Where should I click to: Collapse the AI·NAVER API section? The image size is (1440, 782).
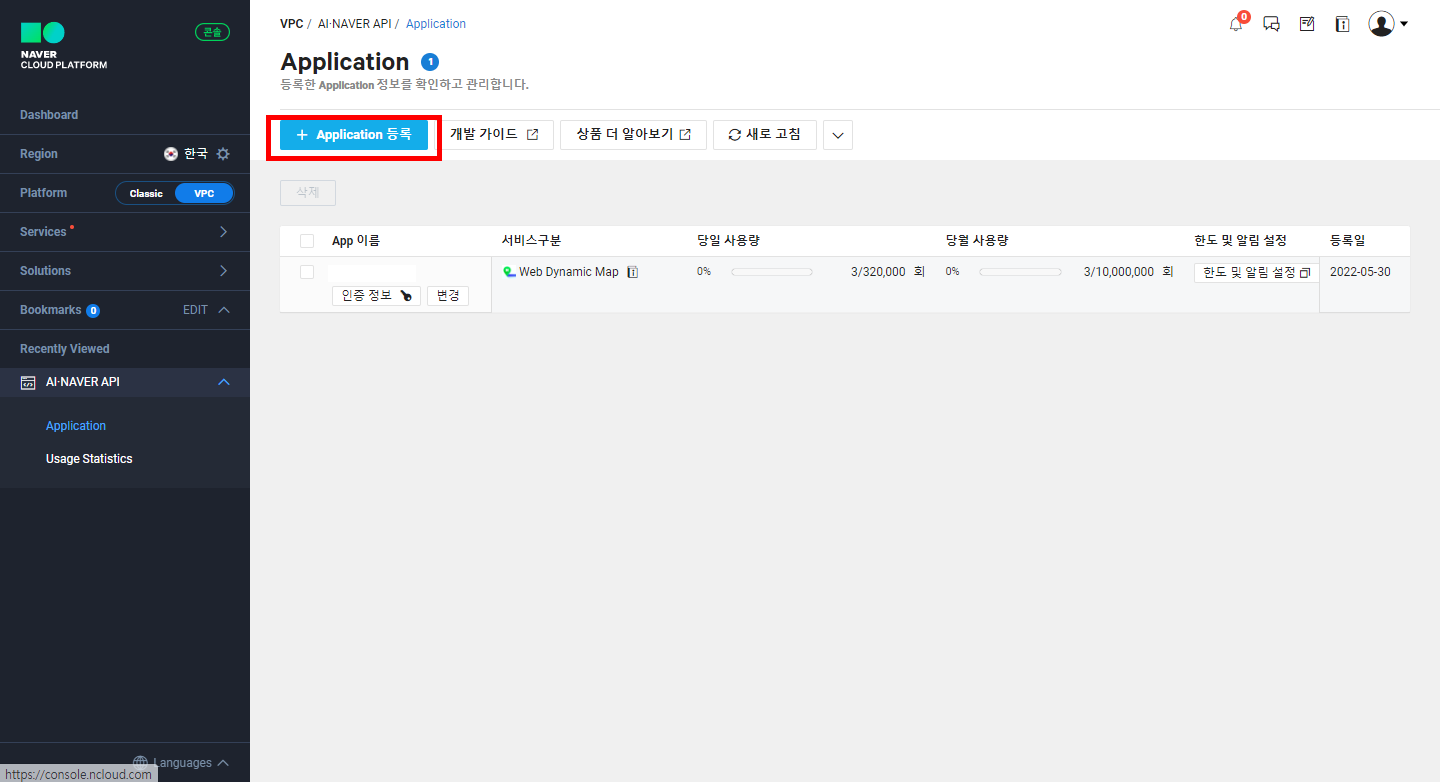224,382
